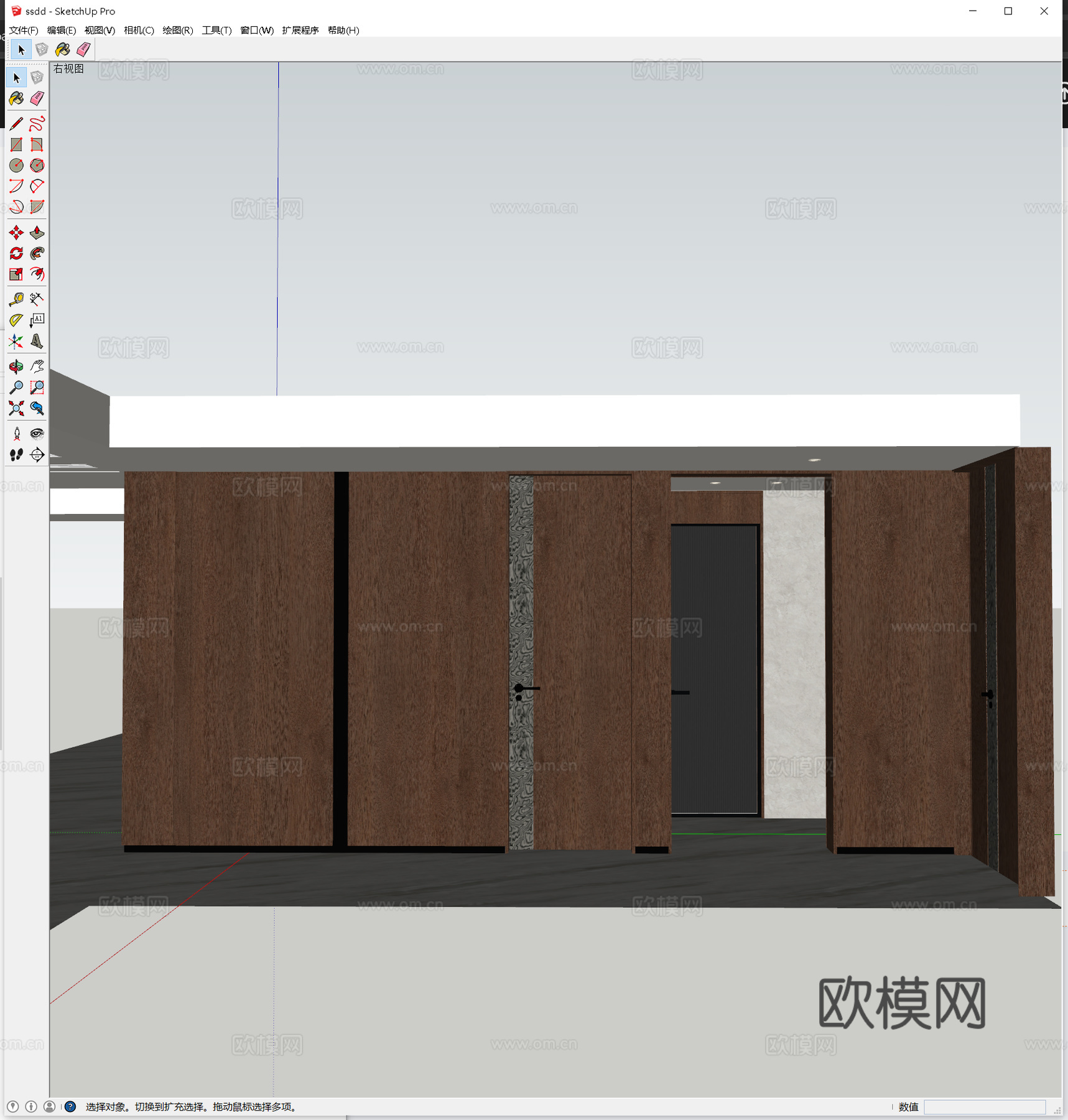Close the SketchUp Pro window
The height and width of the screenshot is (1120, 1068).
click(x=1044, y=11)
